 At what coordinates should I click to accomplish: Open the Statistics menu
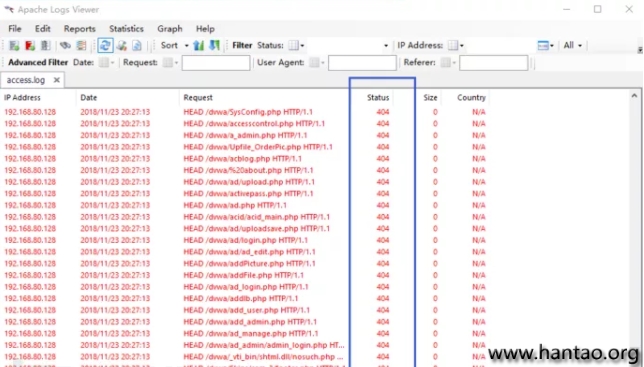(x=126, y=29)
